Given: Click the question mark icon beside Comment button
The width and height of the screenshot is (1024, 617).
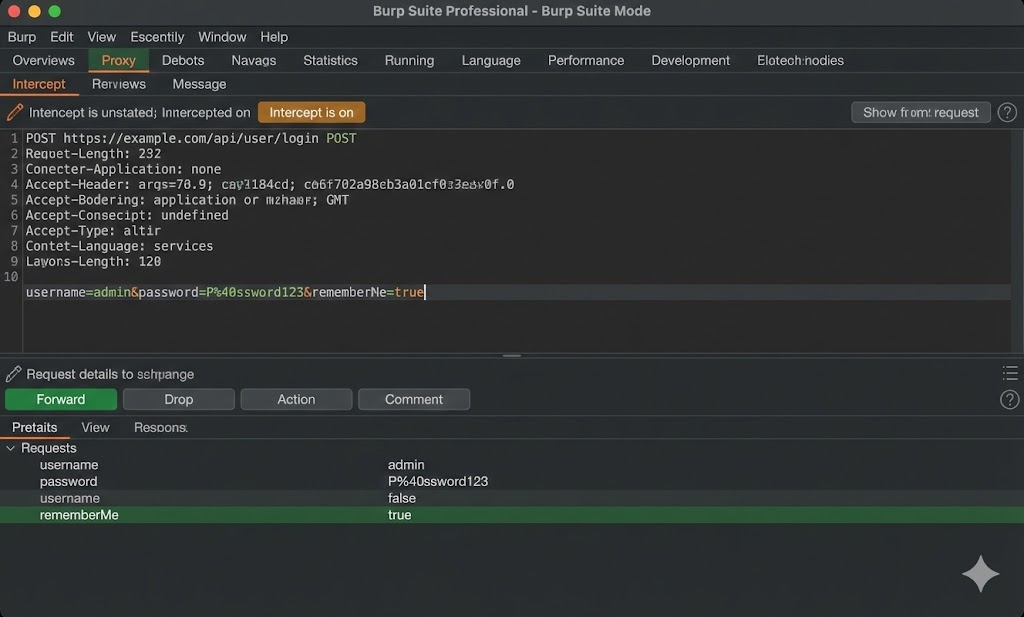Looking at the screenshot, I should (1008, 399).
